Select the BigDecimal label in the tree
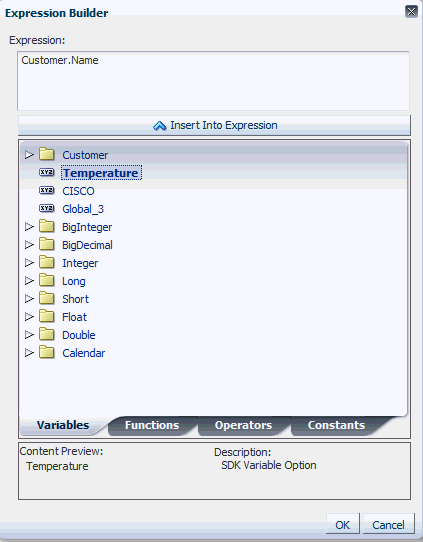 [87, 245]
